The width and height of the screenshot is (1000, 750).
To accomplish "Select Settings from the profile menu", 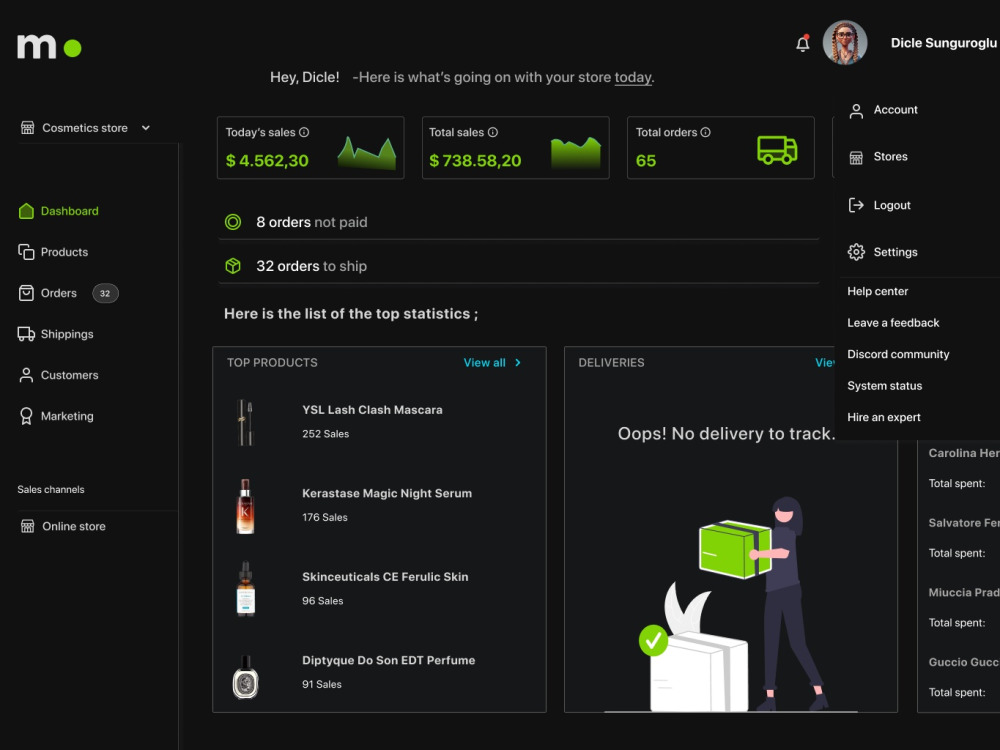I will tap(895, 252).
